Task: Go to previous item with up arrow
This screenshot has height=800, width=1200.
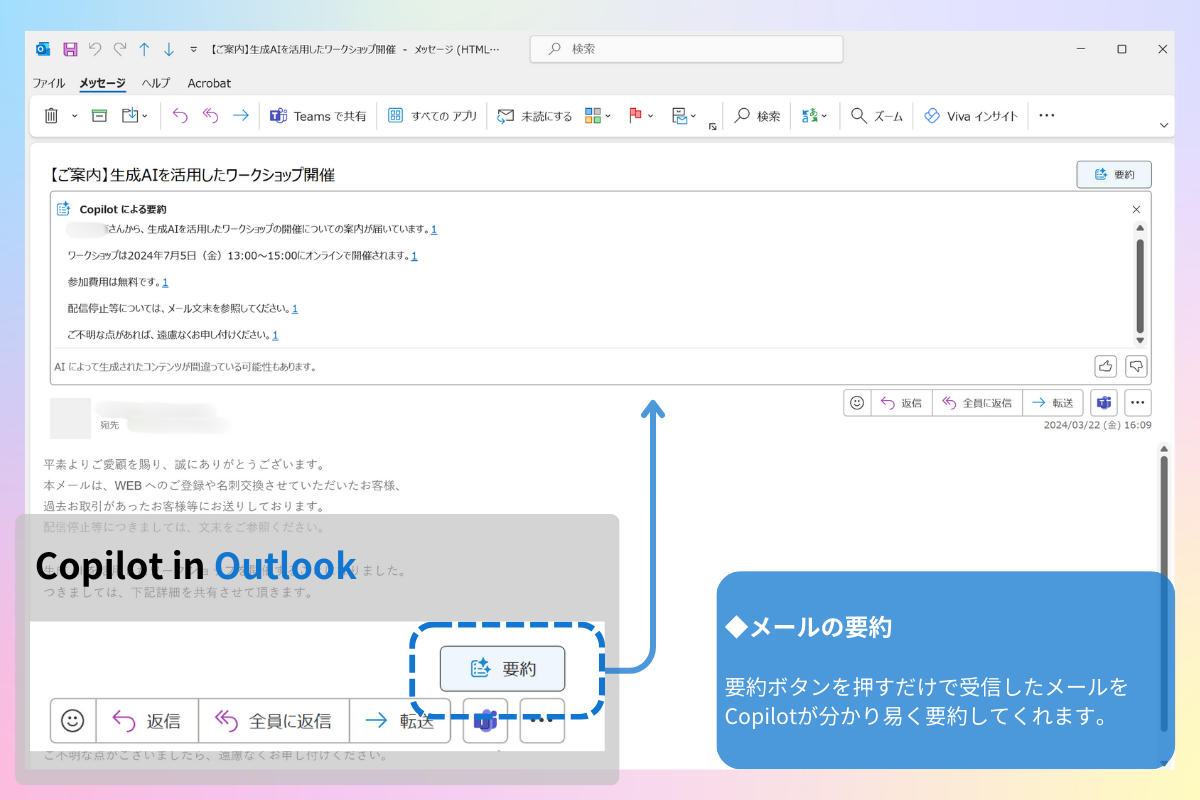Action: click(145, 49)
